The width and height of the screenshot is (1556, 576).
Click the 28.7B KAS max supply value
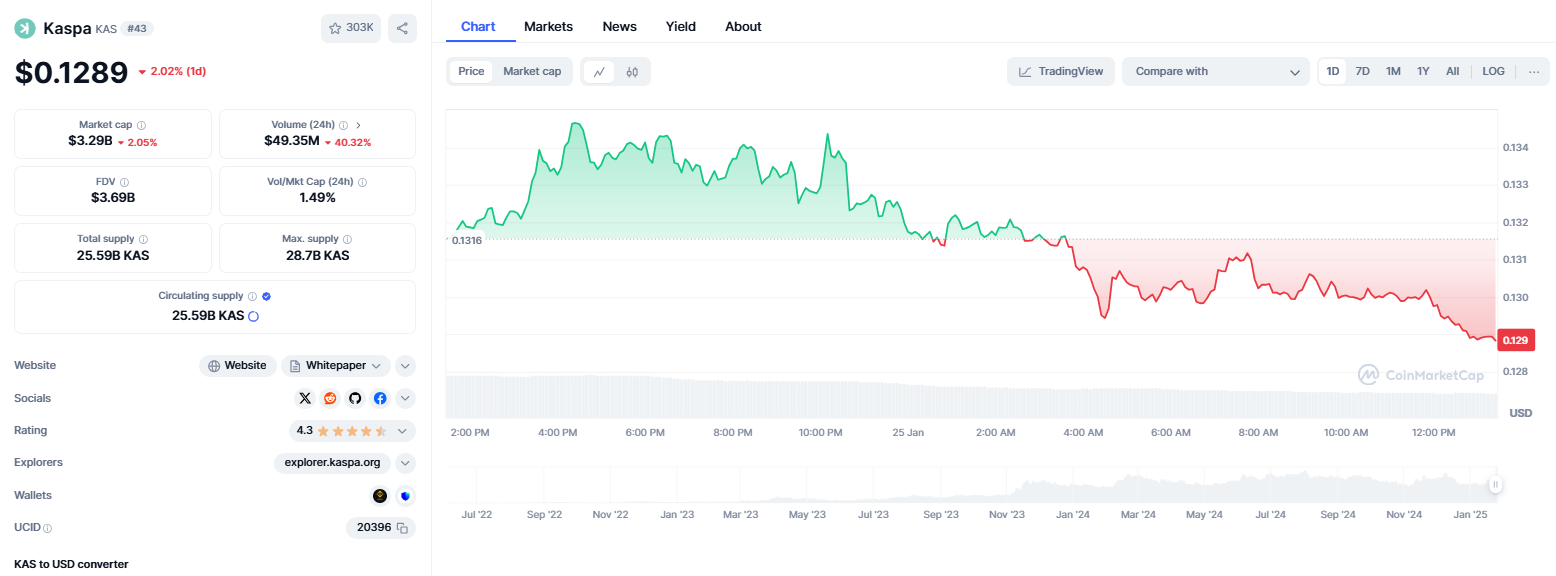[317, 255]
